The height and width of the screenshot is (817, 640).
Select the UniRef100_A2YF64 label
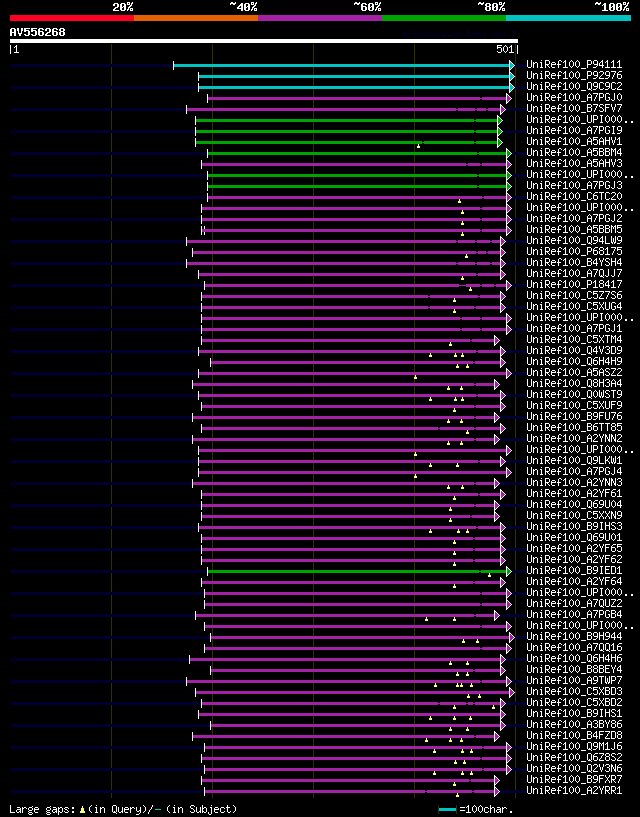(x=574, y=581)
